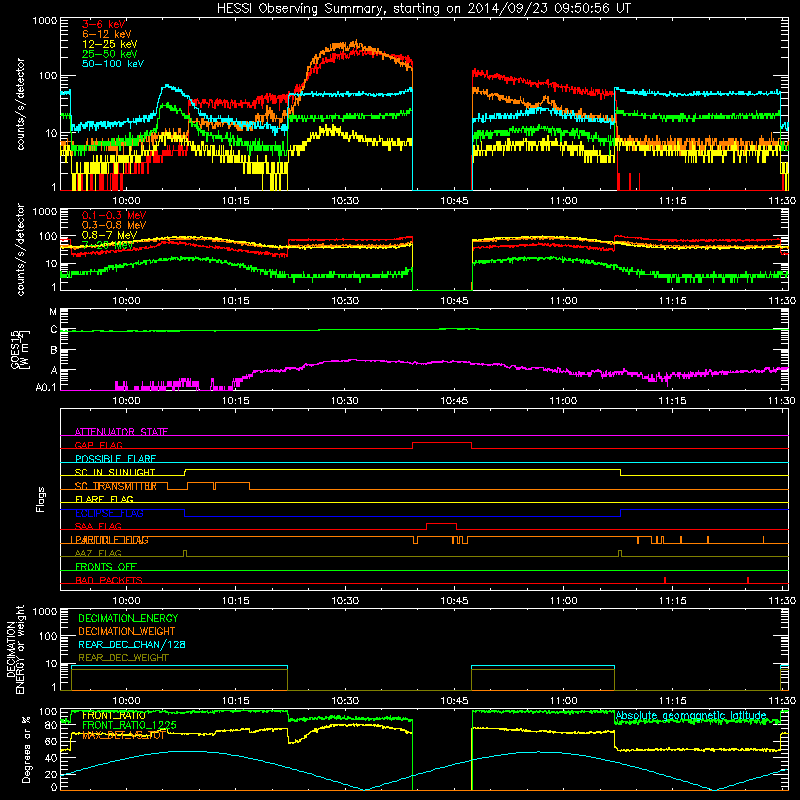
Task: Select the 50-100 keV legend label
Action: [113, 63]
